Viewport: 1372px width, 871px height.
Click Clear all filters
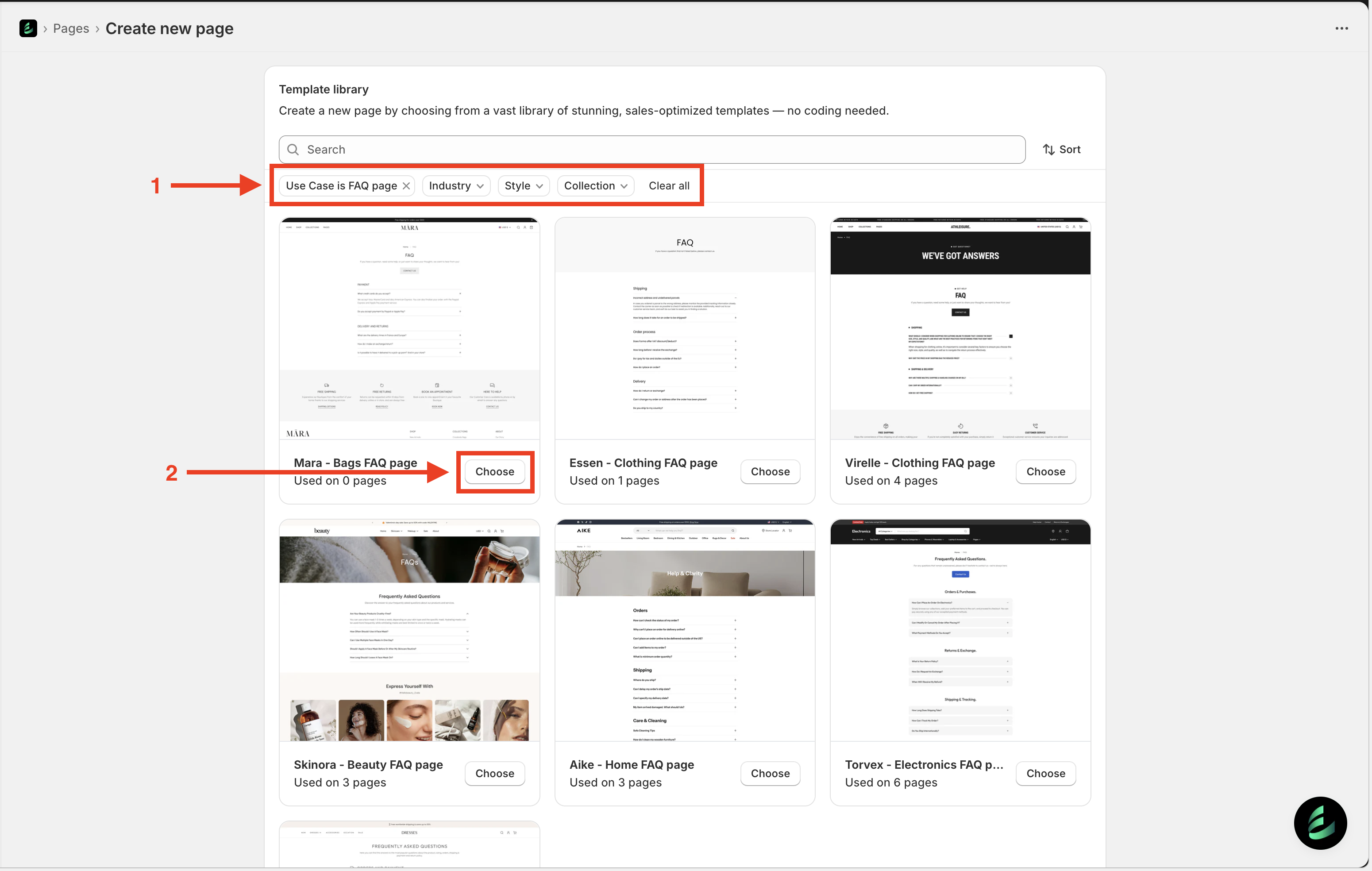669,186
